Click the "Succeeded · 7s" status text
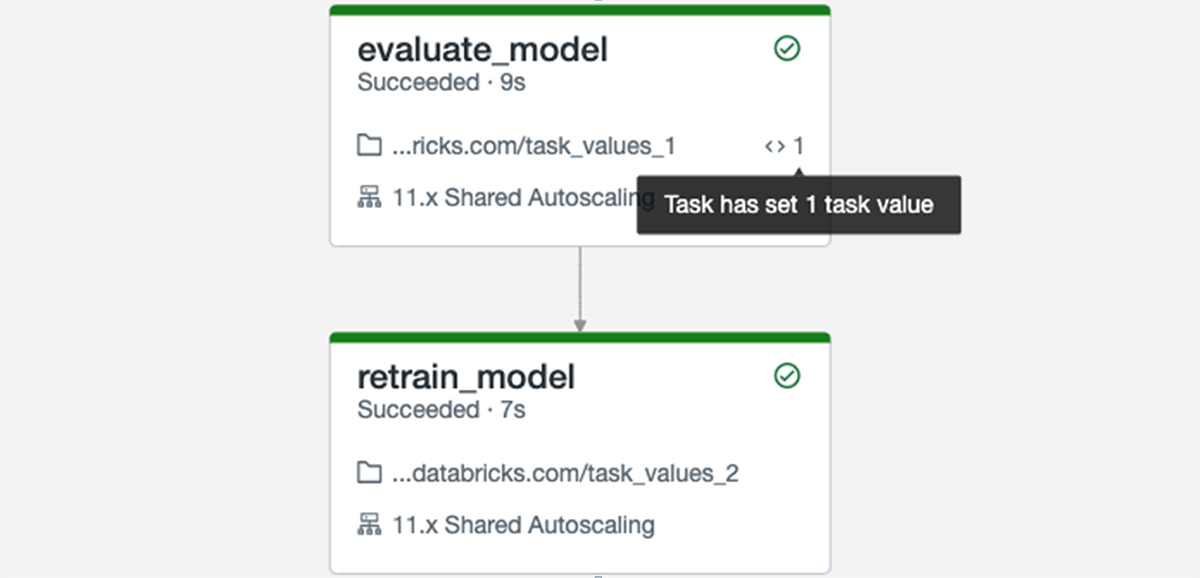Screen dimensions: 1200x578 pos(441,410)
